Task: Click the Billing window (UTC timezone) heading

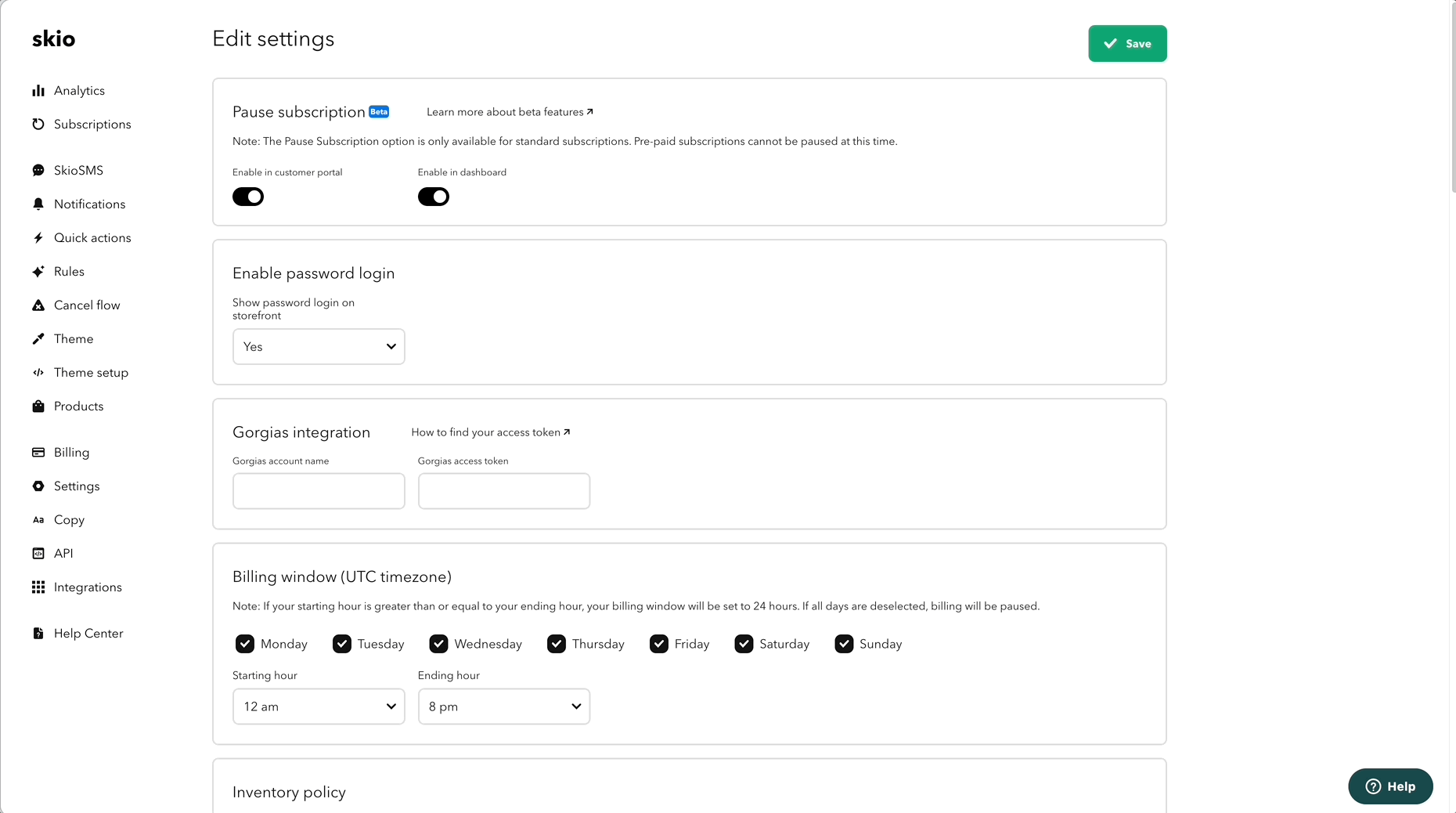Action: pos(342,577)
